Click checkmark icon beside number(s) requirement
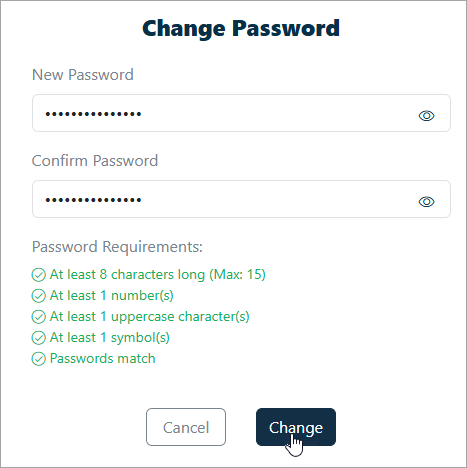Screen dimensions: 467x468 pyautogui.click(x=39, y=296)
